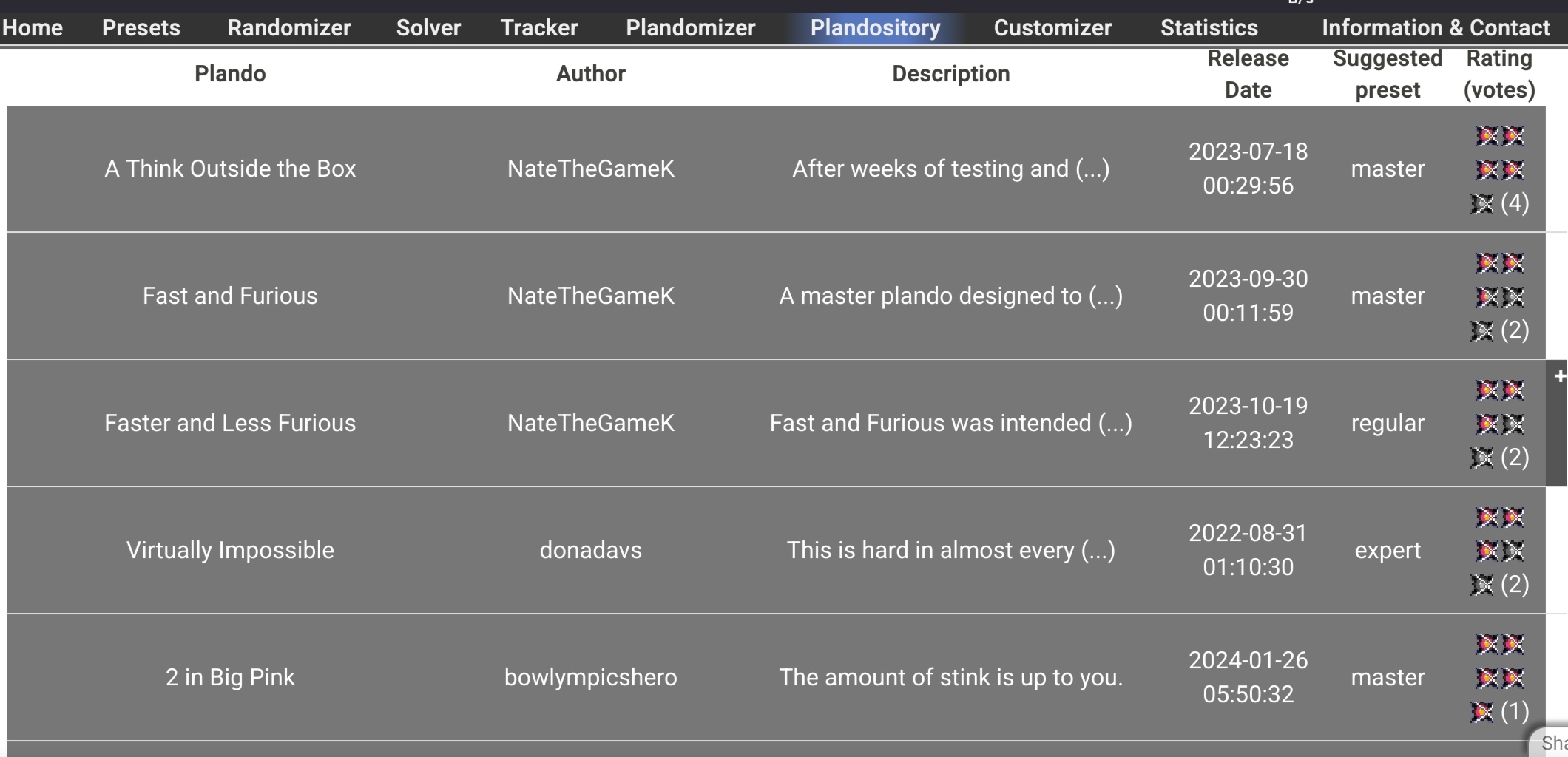Open the Virtually Impossible plando
The width and height of the screenshot is (1568, 757).
230,551
